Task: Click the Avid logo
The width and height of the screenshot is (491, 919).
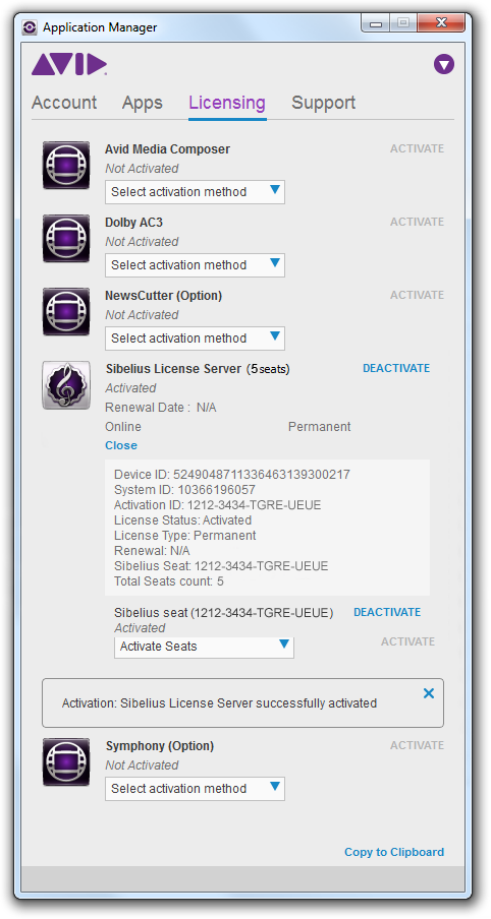Action: (x=69, y=64)
